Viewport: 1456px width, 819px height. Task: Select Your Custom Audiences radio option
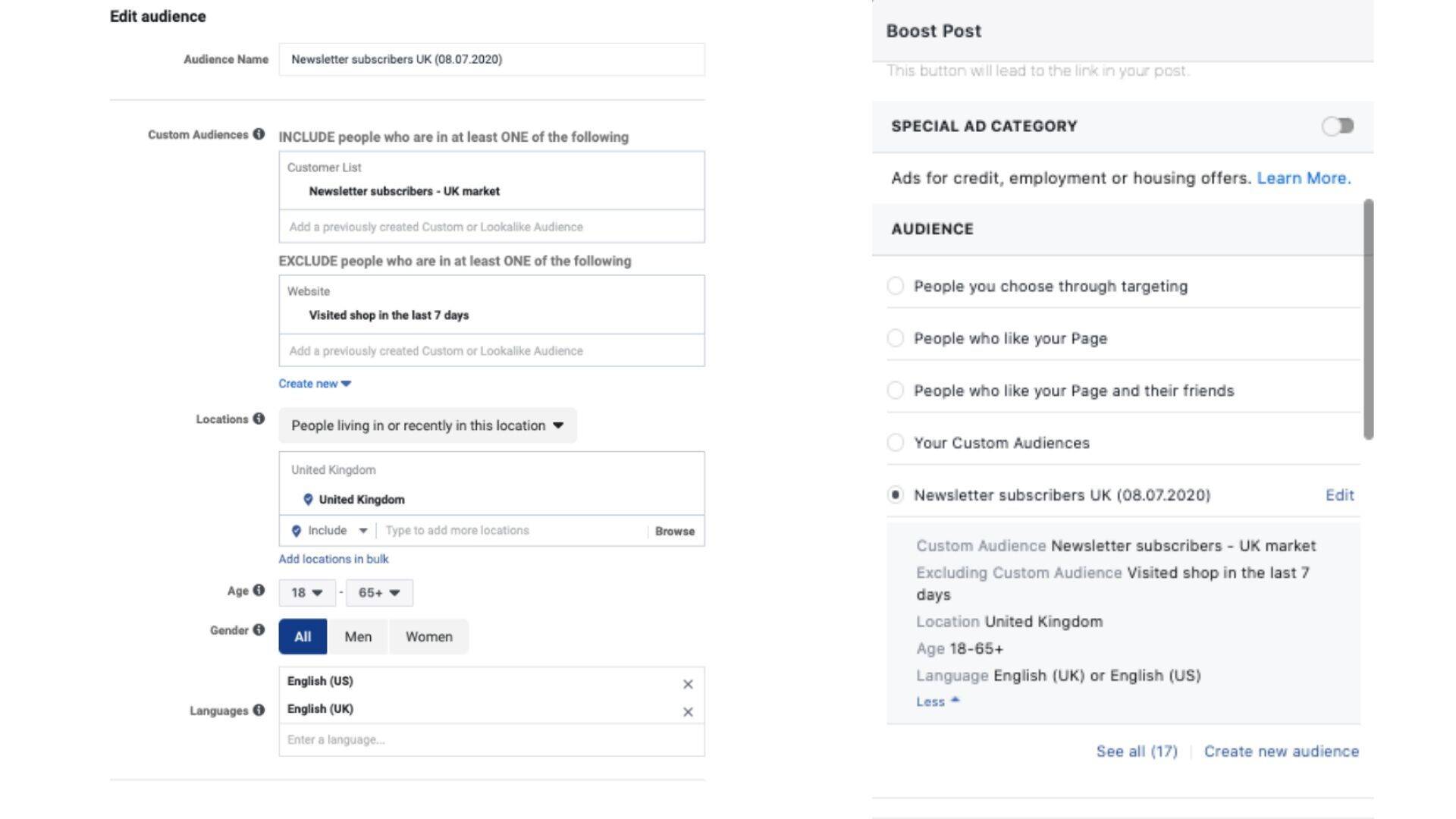click(895, 442)
